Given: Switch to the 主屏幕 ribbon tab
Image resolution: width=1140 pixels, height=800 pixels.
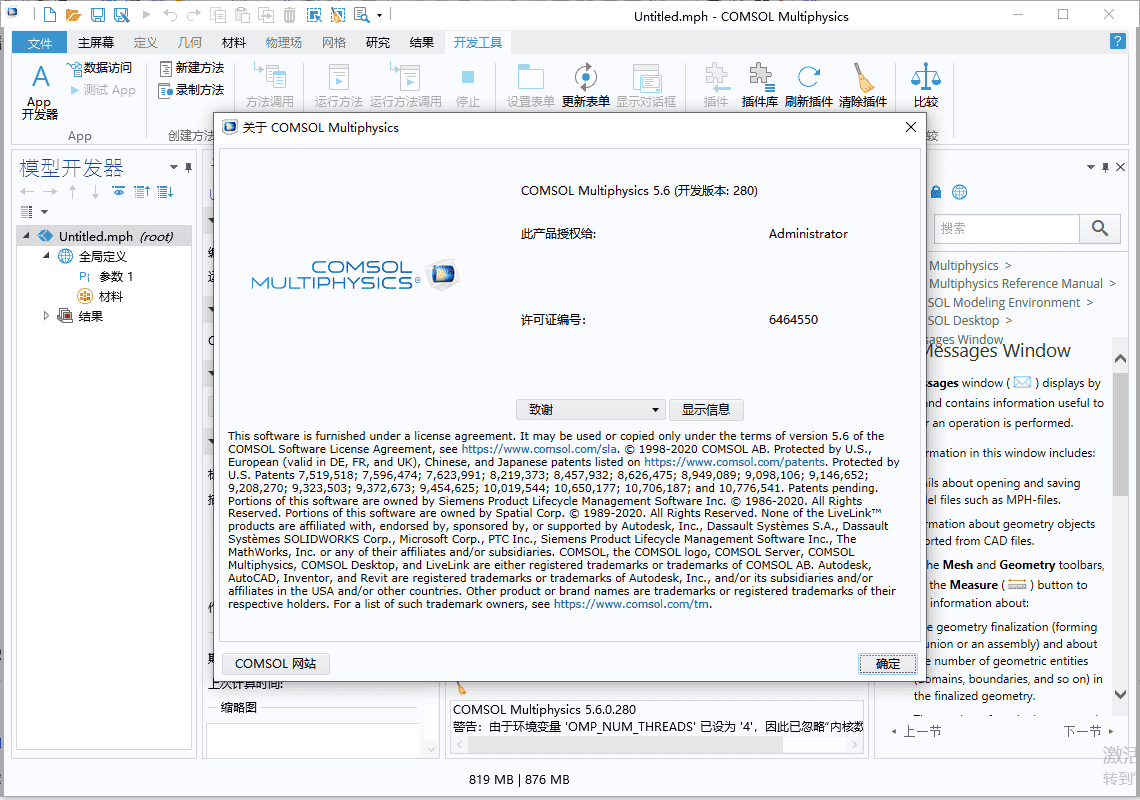Looking at the screenshot, I should coord(96,43).
